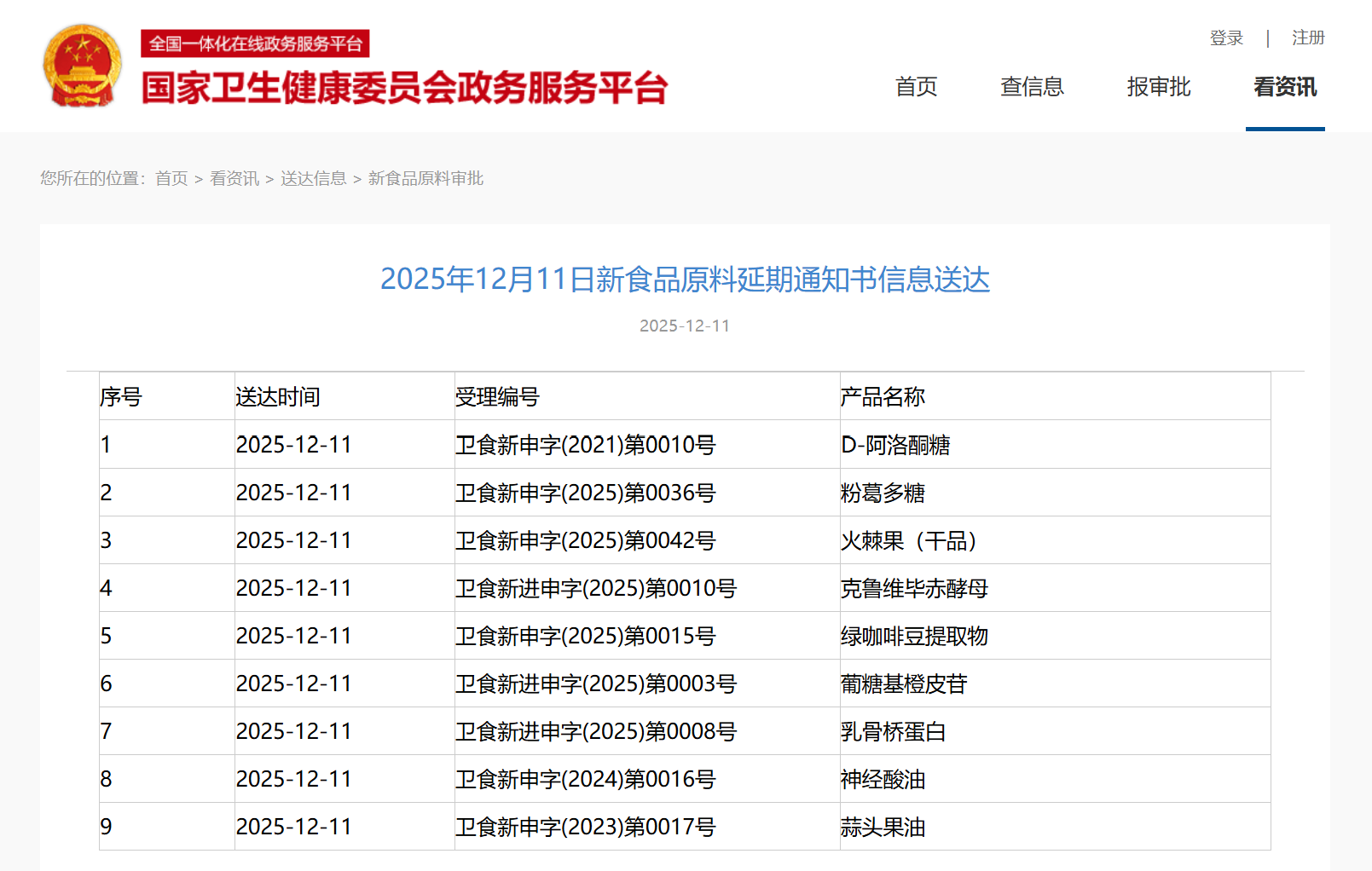Click the 绿咖啡豆提取物 product entry
This screenshot has width=1372, height=871.
tap(914, 636)
